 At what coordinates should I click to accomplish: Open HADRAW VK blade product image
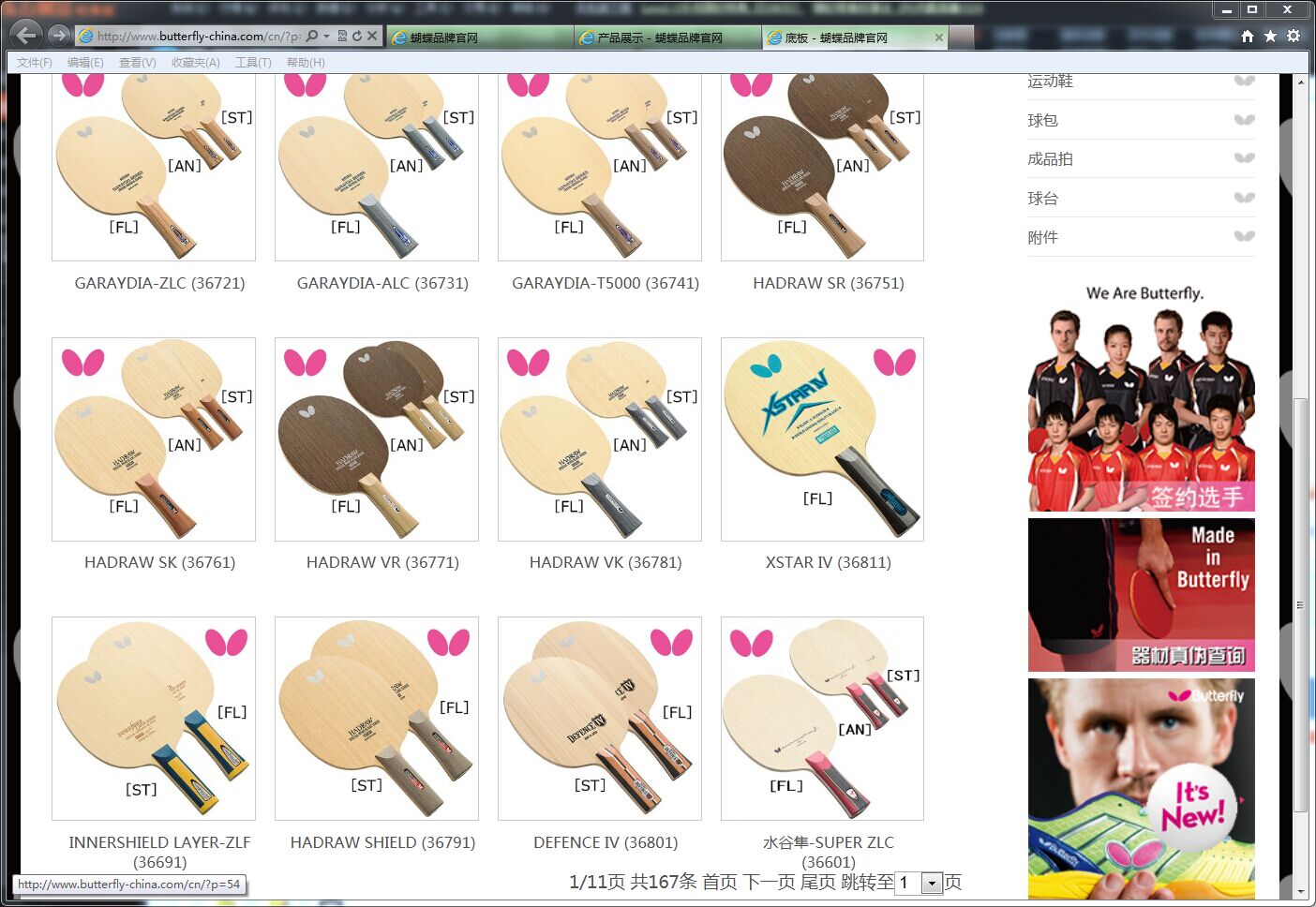(x=600, y=439)
